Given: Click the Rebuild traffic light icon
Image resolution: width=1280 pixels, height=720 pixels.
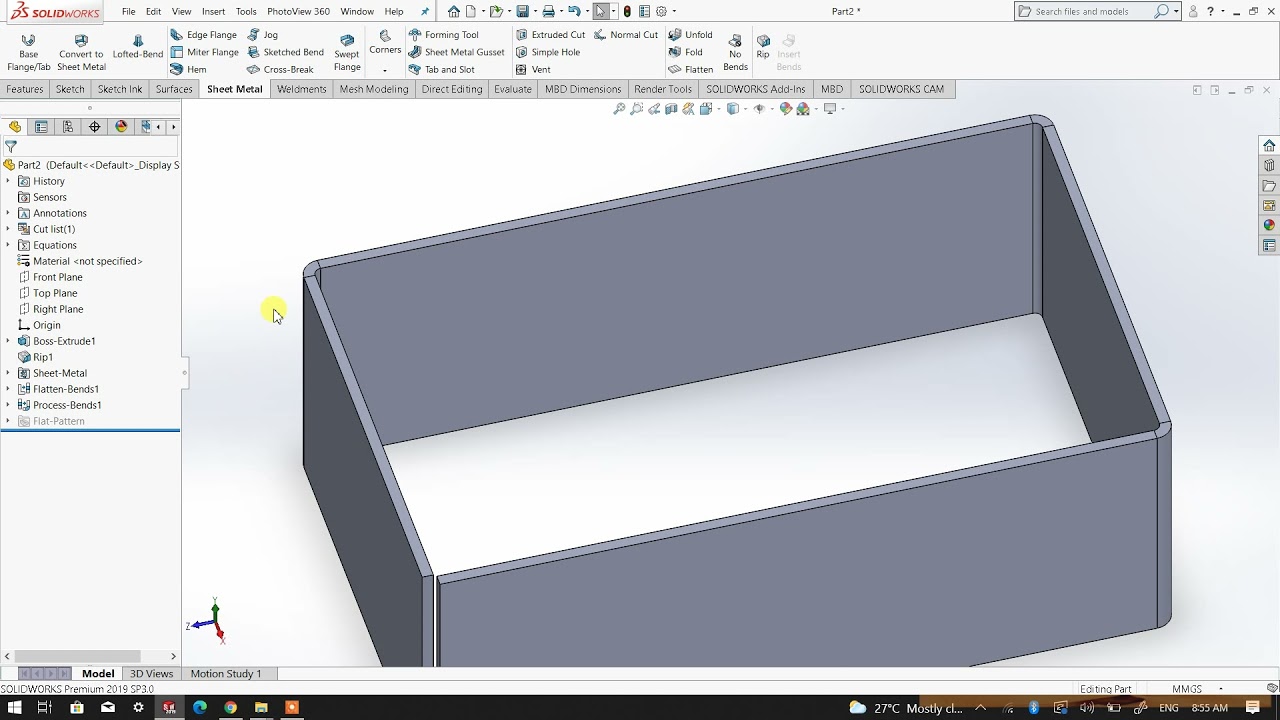Looking at the screenshot, I should pyautogui.click(x=627, y=11).
